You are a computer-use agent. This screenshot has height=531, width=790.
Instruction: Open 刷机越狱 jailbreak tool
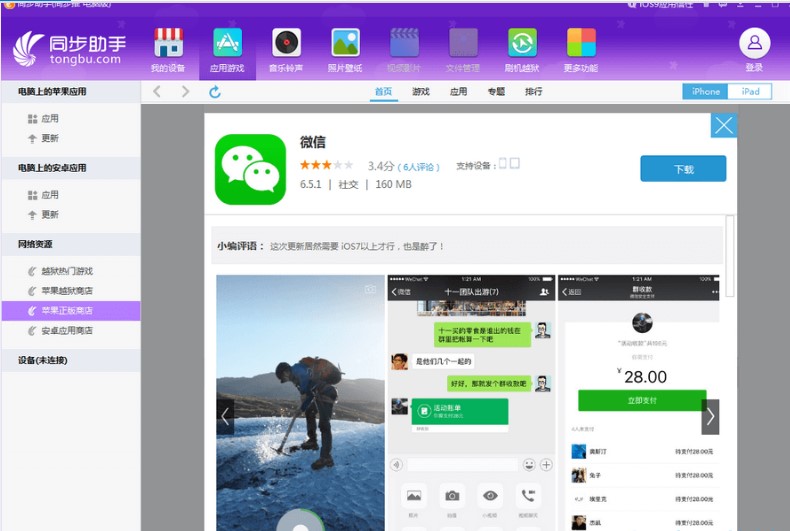click(522, 50)
